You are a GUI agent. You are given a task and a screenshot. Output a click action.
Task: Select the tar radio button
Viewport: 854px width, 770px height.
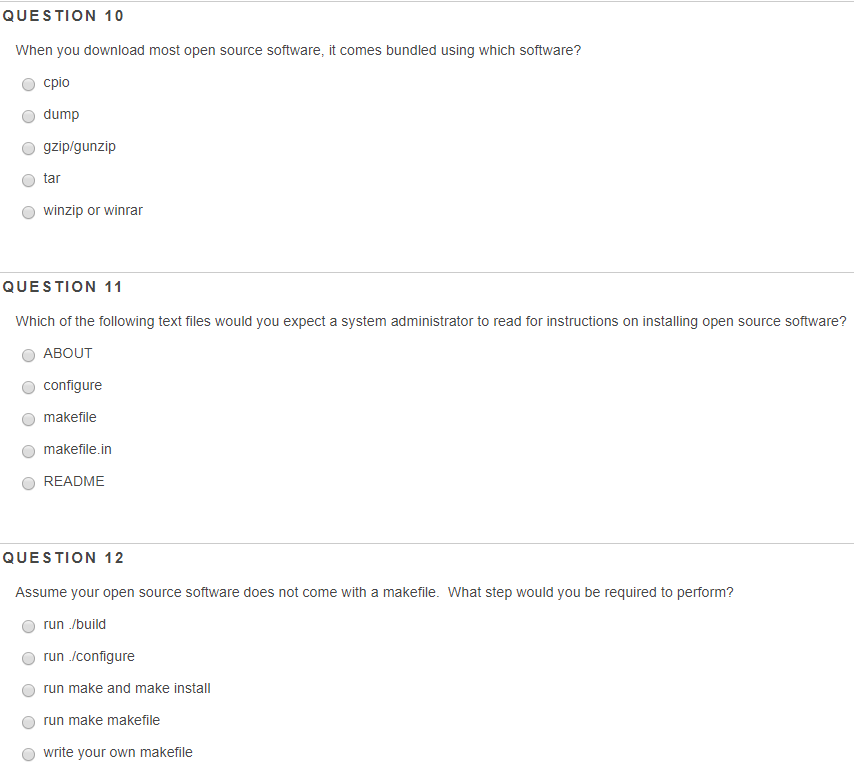[28, 180]
